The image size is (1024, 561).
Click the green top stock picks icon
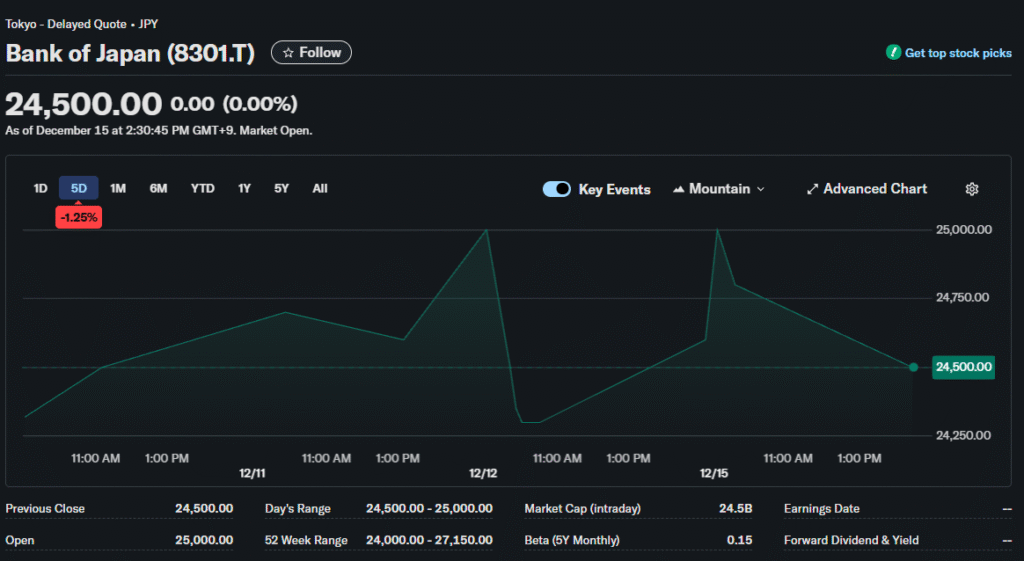[x=893, y=53]
